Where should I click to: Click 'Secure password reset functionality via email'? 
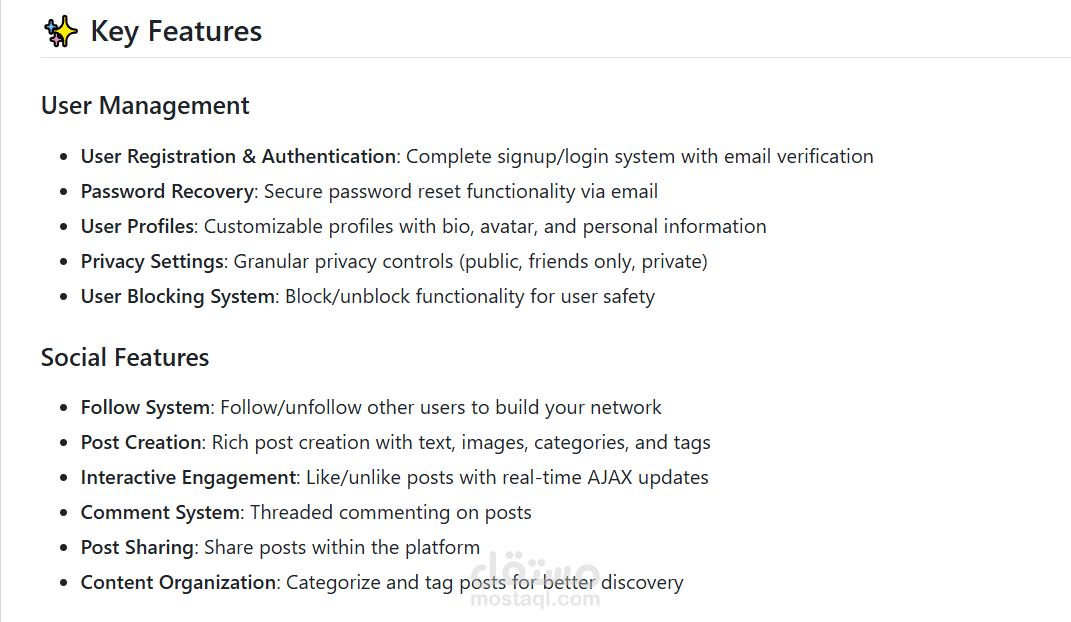tap(461, 192)
